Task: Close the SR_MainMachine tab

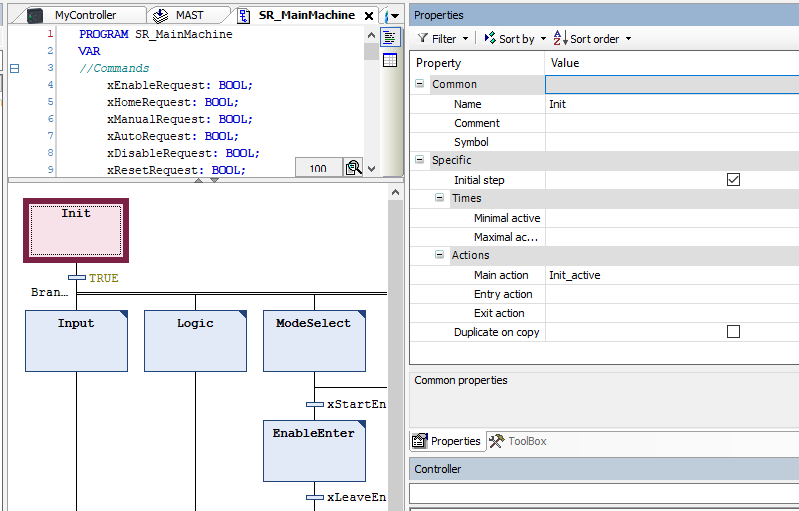Action: point(369,16)
